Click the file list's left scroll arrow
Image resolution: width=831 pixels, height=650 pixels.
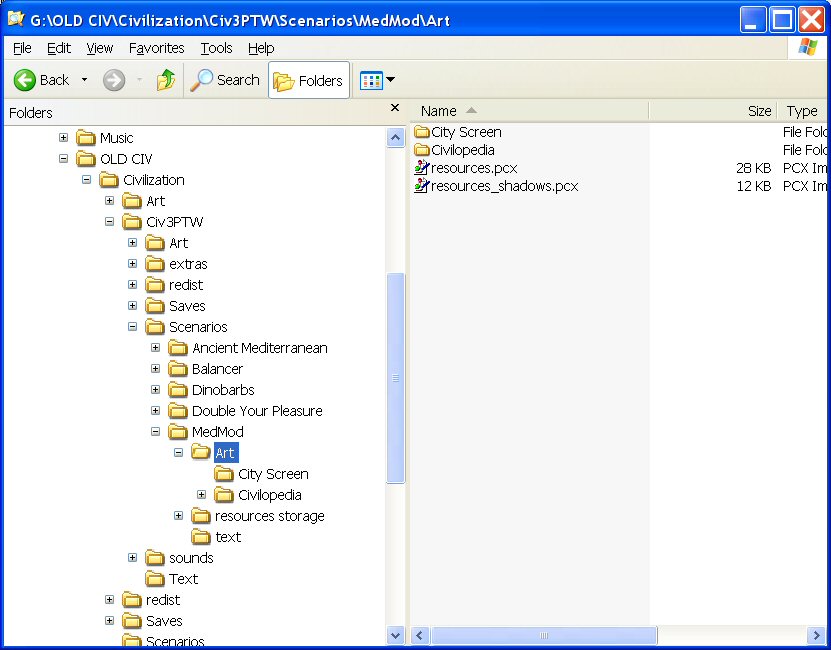[x=420, y=635]
